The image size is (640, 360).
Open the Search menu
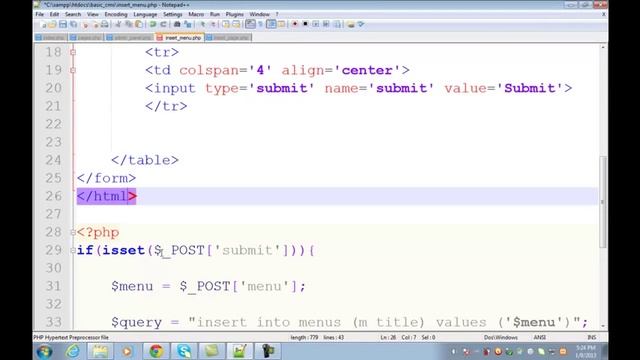pos(73,14)
